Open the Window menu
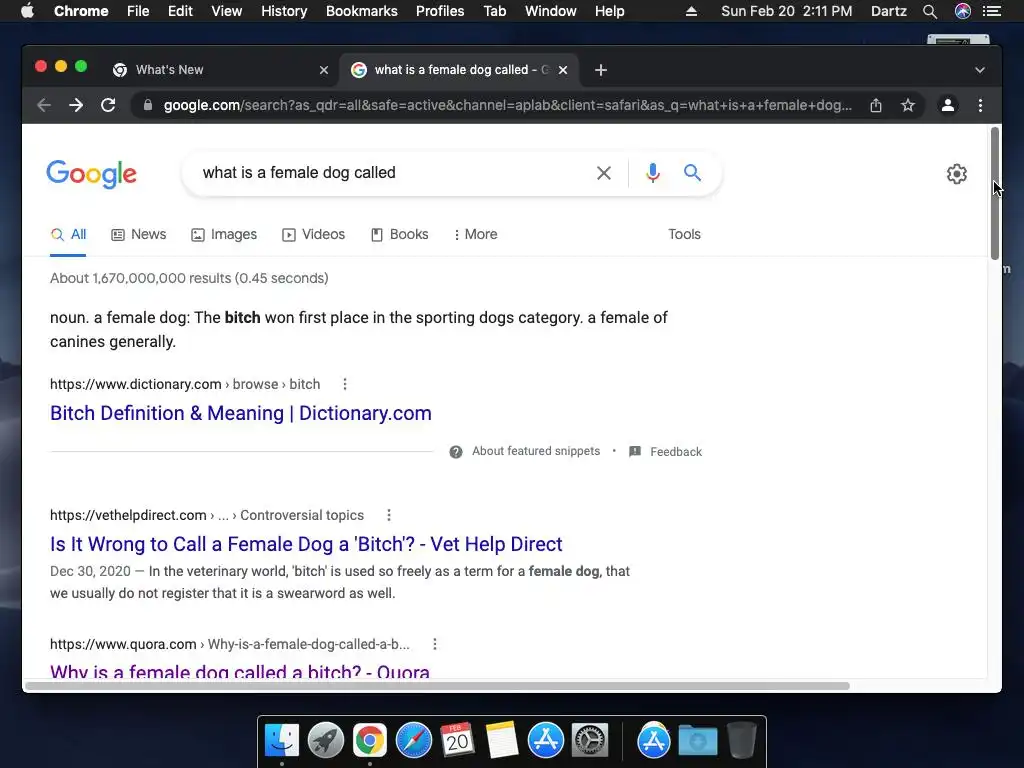 coord(551,11)
